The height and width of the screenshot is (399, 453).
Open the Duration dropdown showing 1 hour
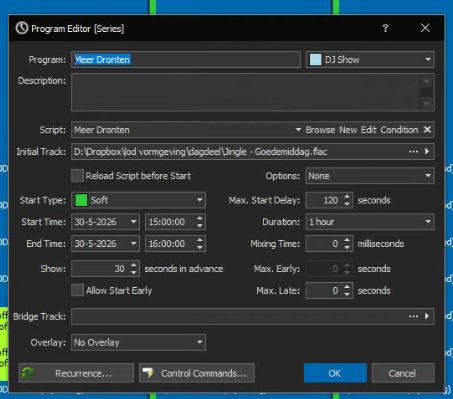(x=370, y=222)
